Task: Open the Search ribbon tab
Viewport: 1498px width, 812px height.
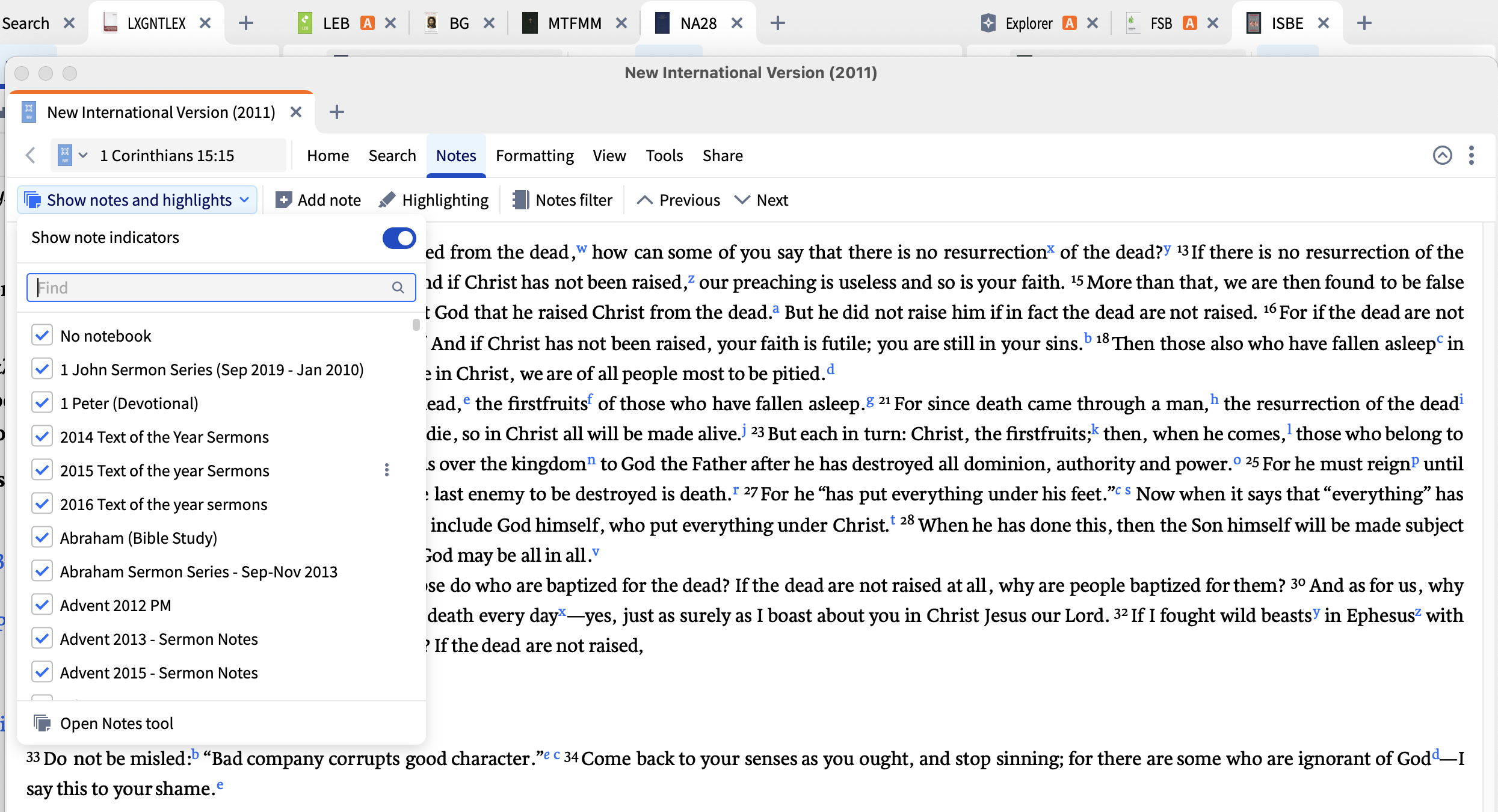Action: coord(392,155)
